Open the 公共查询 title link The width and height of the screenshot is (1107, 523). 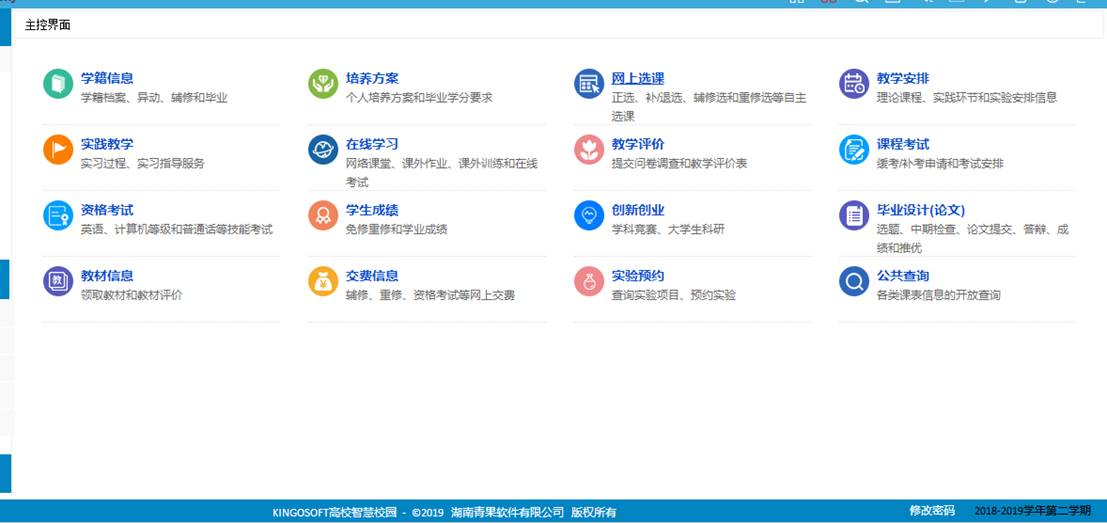coord(903,275)
